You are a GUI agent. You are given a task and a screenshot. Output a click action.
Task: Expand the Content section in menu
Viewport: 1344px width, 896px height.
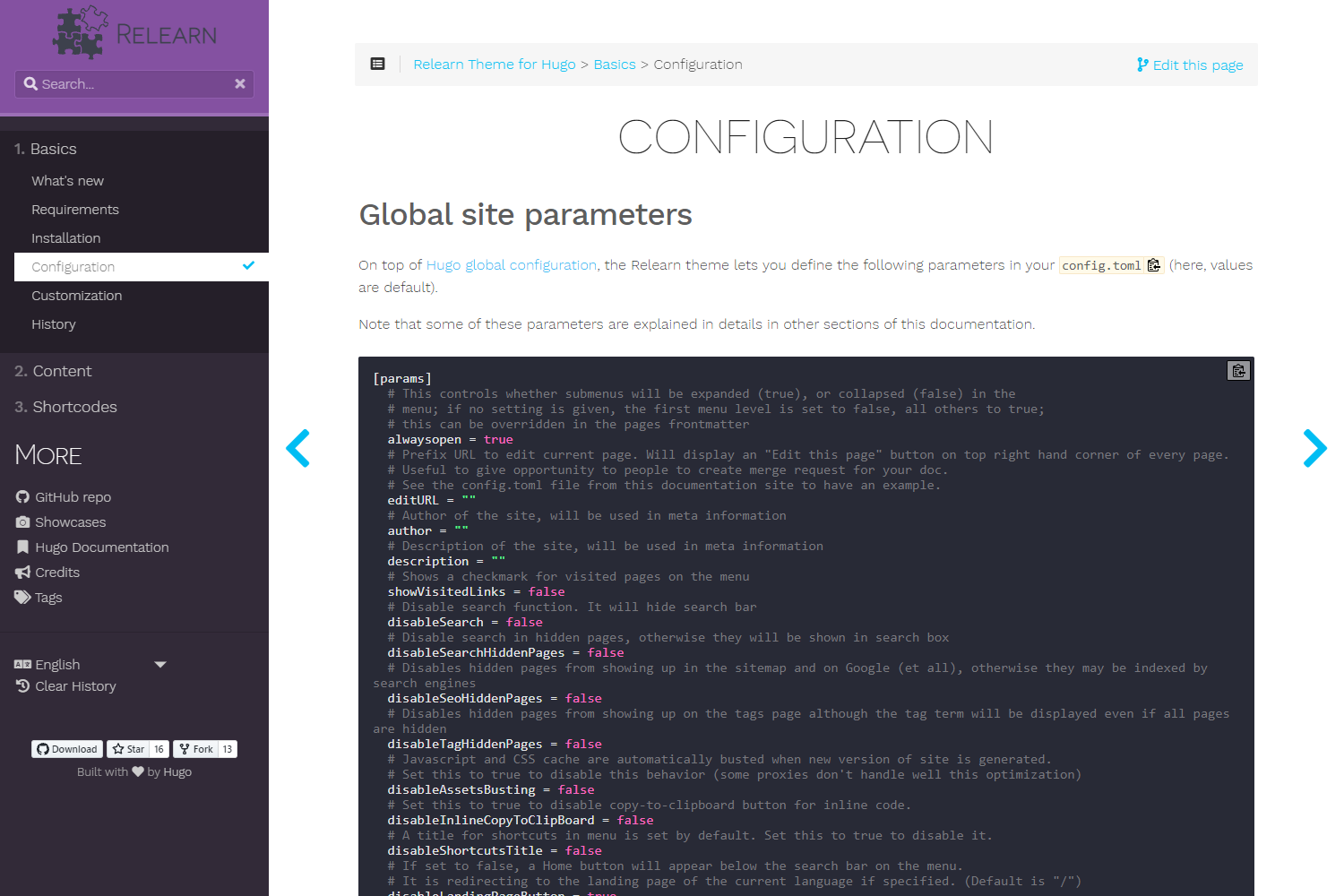coord(62,371)
